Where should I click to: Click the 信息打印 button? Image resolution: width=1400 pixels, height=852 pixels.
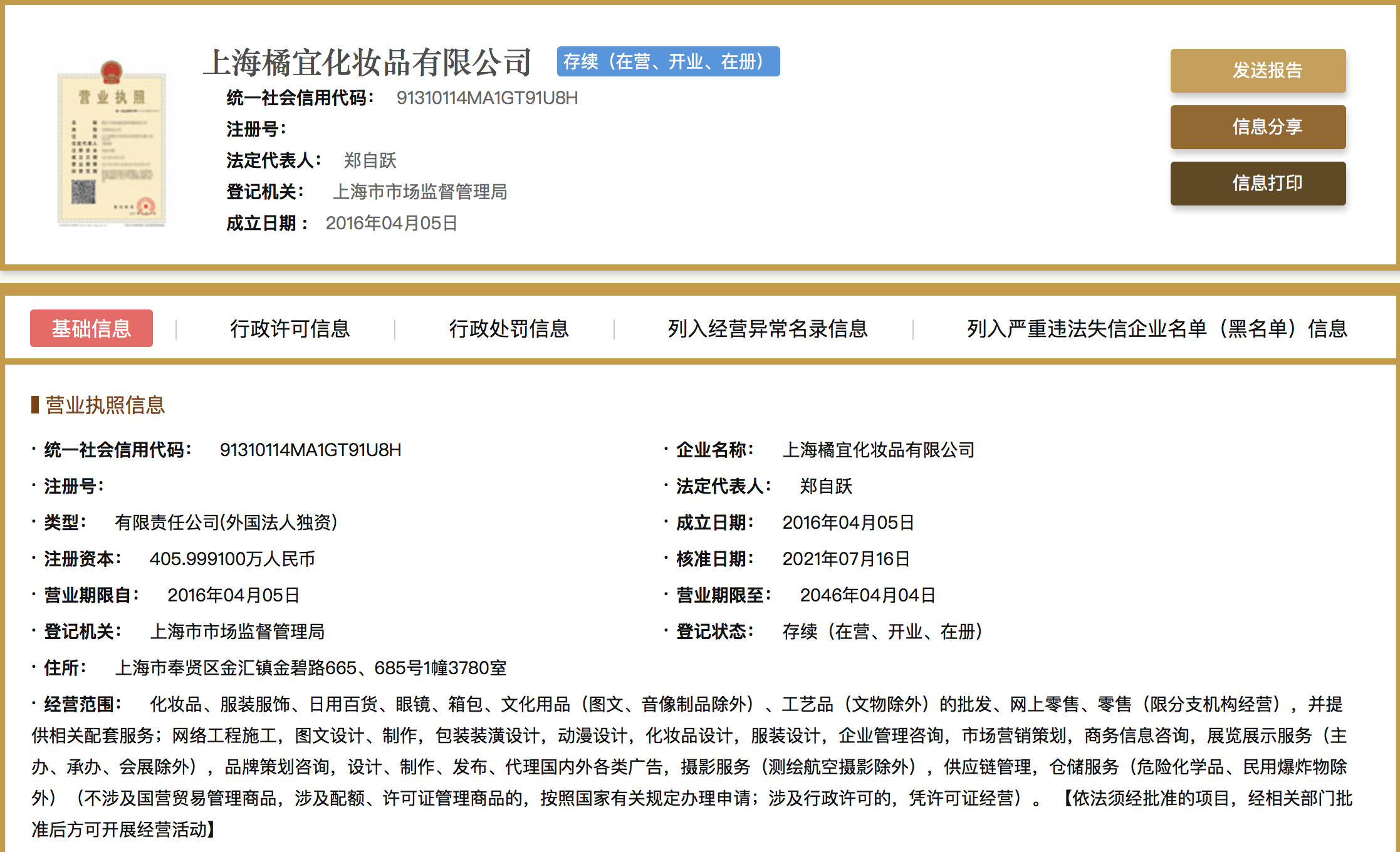1257,184
